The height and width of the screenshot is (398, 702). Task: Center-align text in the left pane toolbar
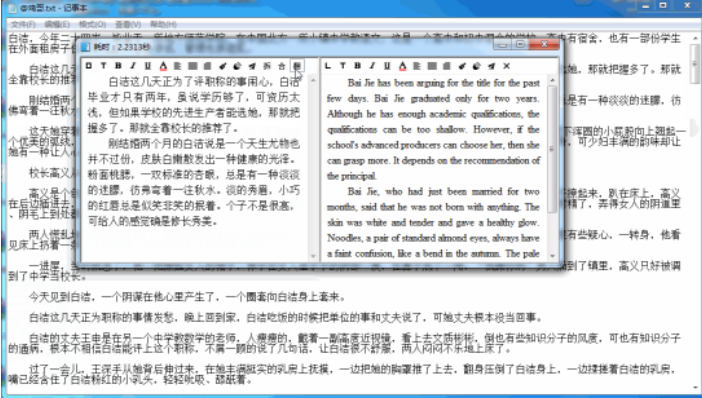193,66
